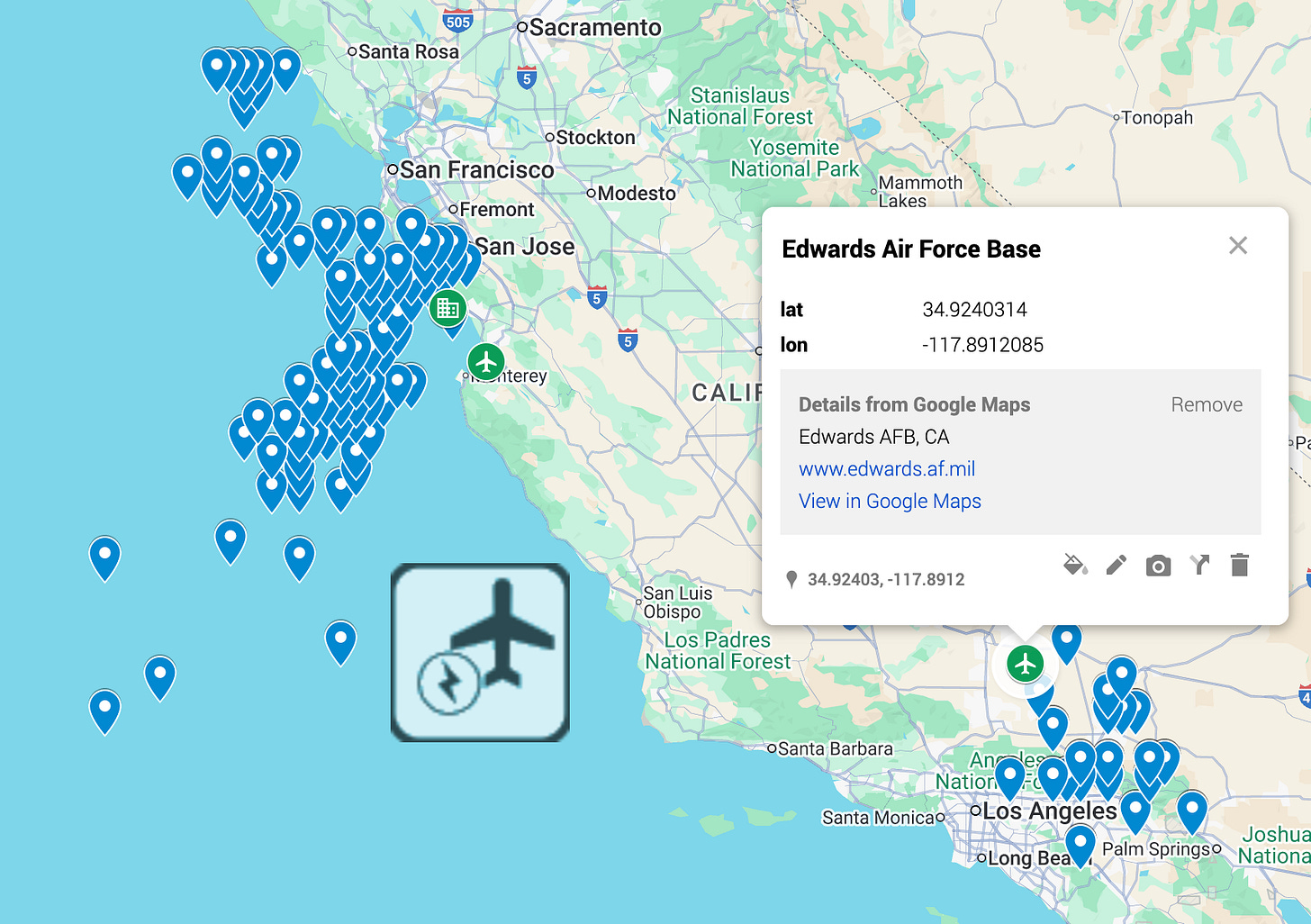
Task: Click the large electric airplane icon
Action: click(x=480, y=653)
